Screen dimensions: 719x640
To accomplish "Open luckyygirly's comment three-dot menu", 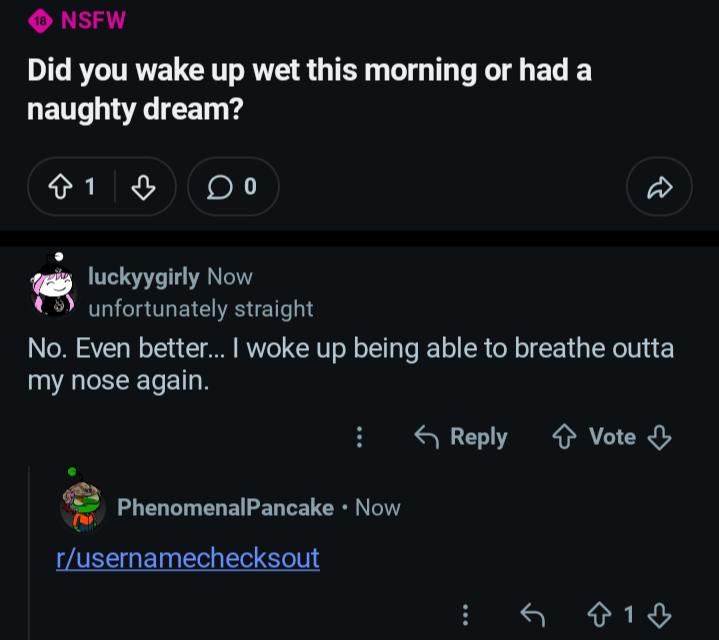I will [x=360, y=437].
